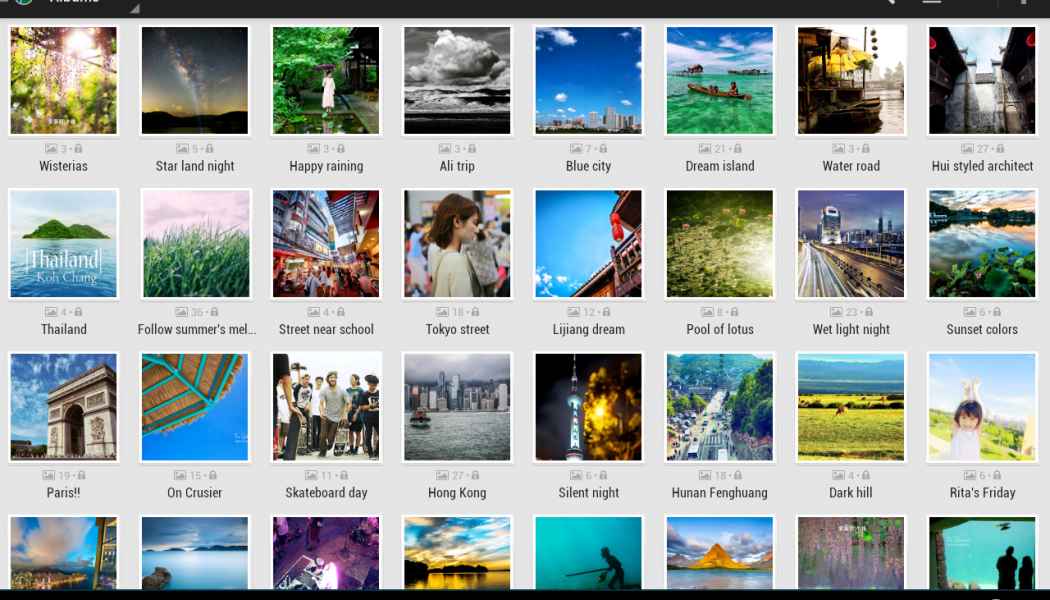Viewport: 1050px width, 600px height.
Task: Click the lock icon under Dream island album
Action: [x=736, y=149]
